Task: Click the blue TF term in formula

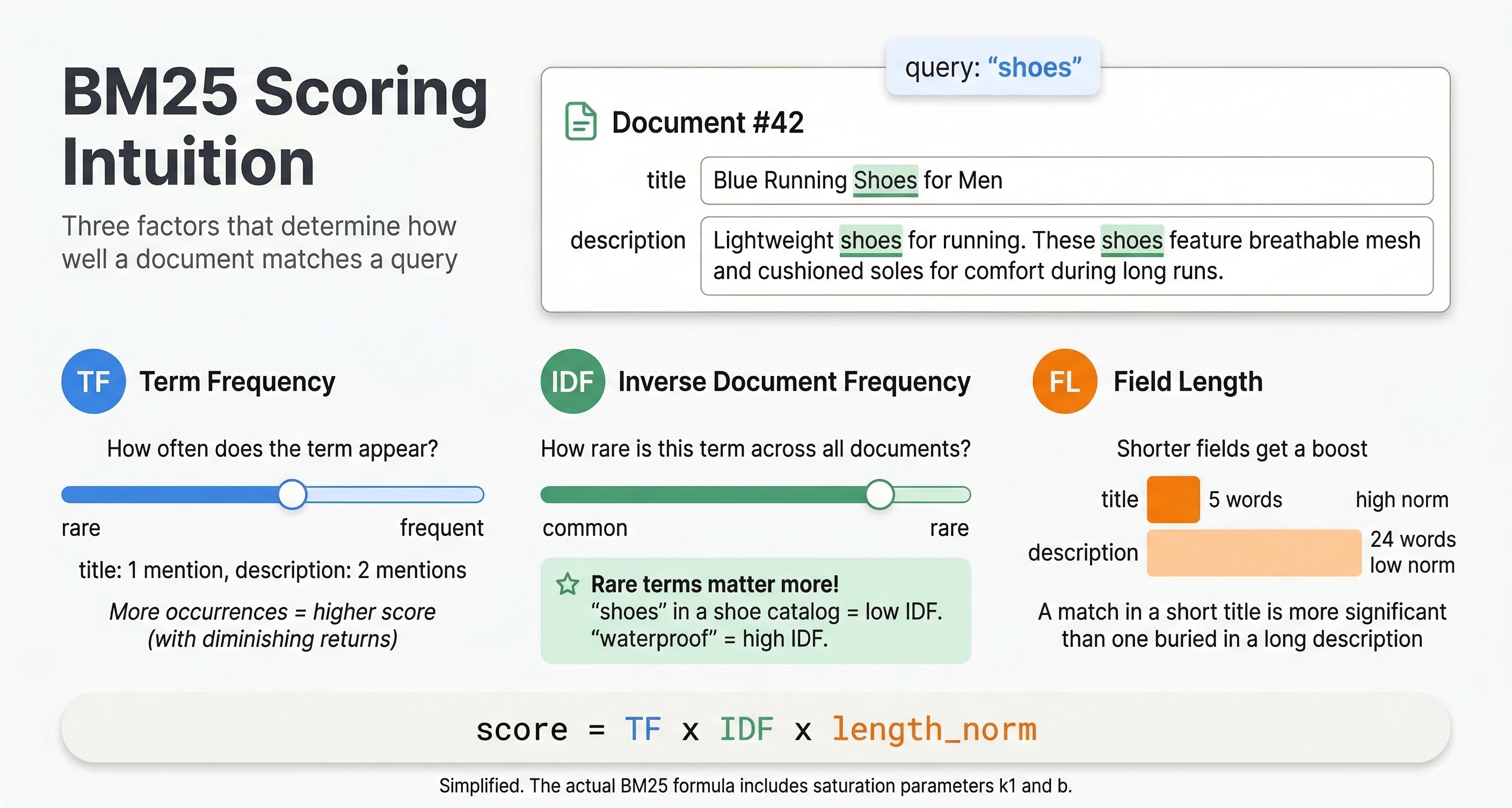Action: [x=643, y=730]
